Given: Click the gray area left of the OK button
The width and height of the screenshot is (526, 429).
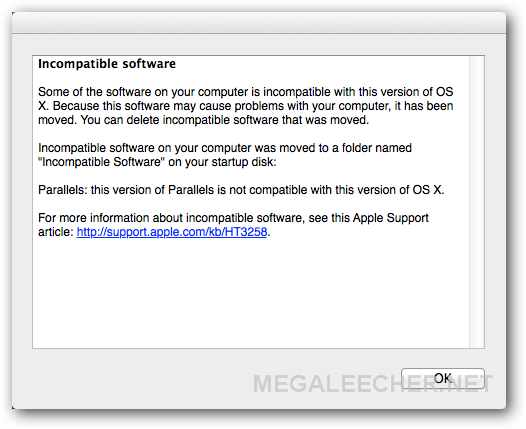Looking at the screenshot, I should pos(201,378).
